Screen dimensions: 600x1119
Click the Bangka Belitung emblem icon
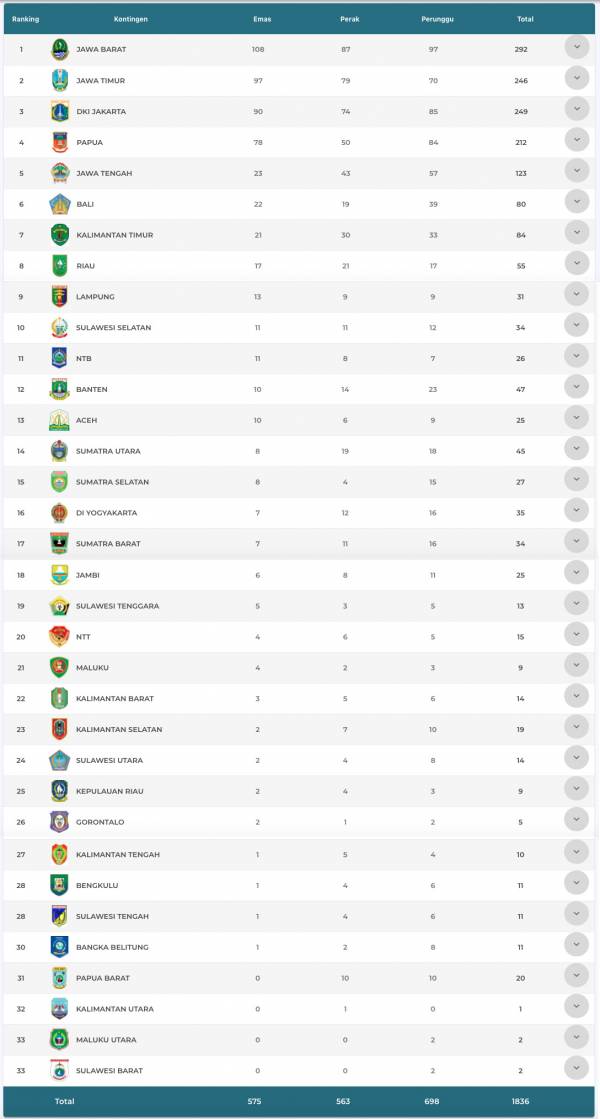tap(60, 947)
